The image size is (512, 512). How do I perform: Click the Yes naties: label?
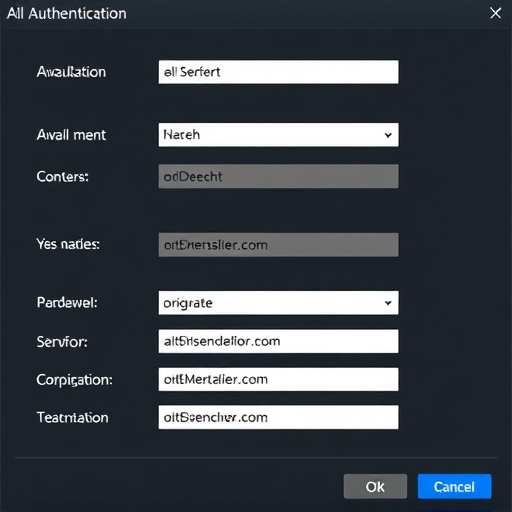point(68,244)
